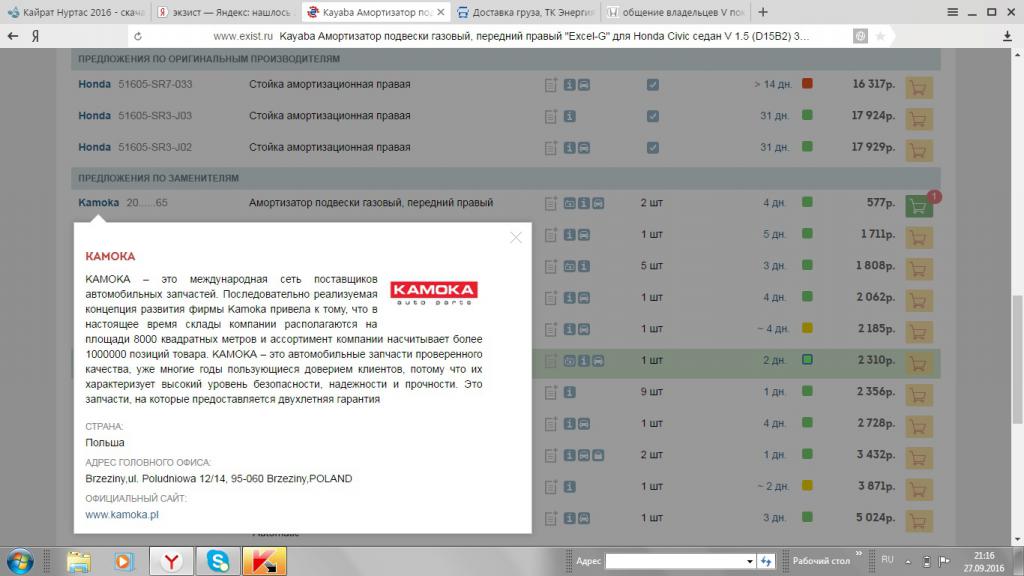Open Kaspersky from the taskbar
This screenshot has height=576, width=1024.
(264, 562)
